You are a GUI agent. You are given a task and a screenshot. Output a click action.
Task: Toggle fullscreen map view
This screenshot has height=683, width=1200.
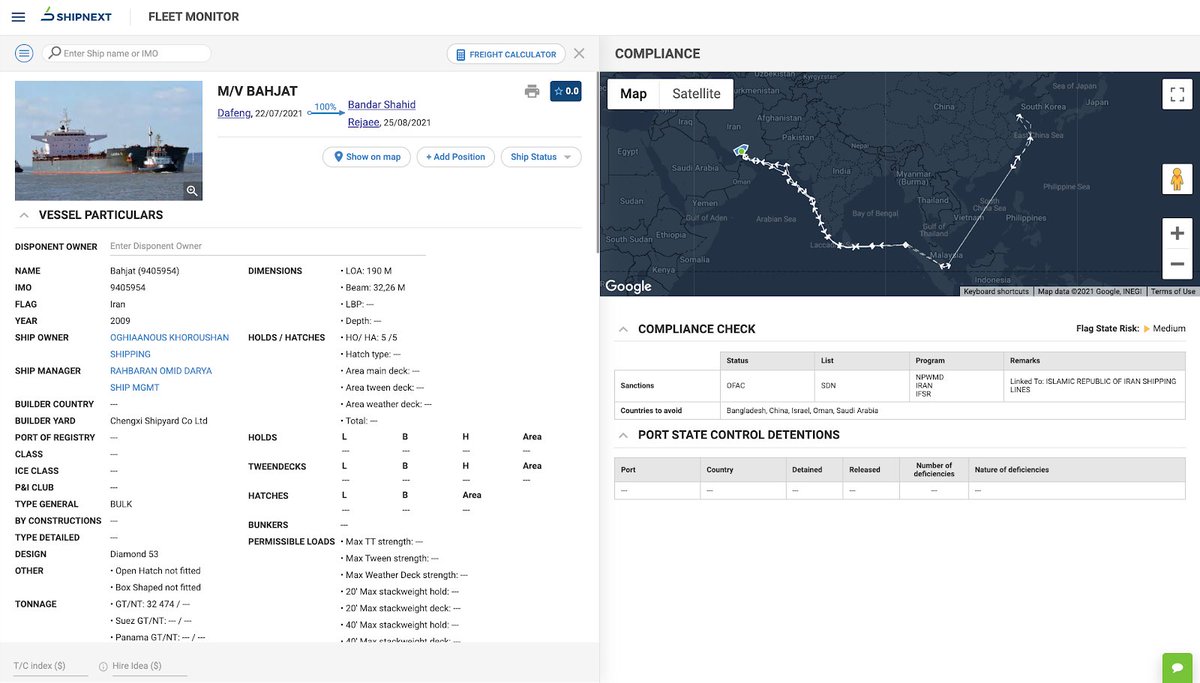coord(1177,94)
